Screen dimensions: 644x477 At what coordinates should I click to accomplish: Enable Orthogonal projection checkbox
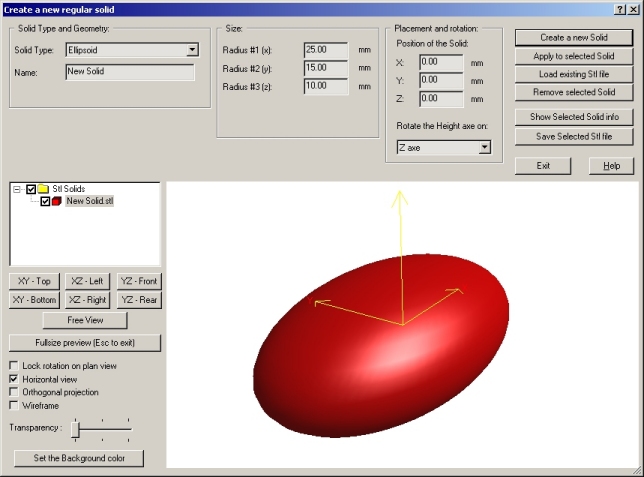coord(14,392)
